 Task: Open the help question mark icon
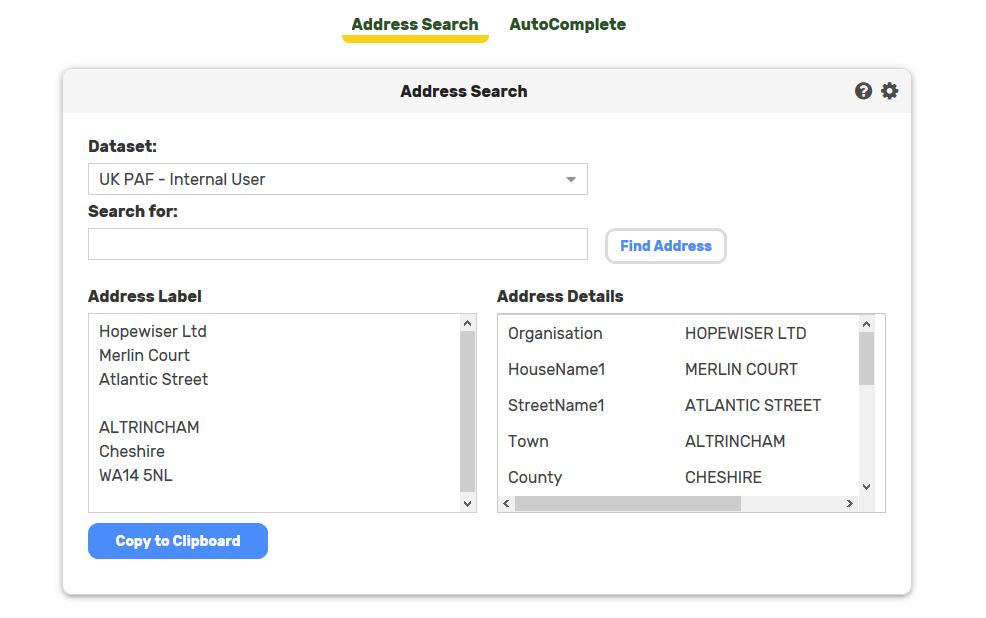pos(863,91)
